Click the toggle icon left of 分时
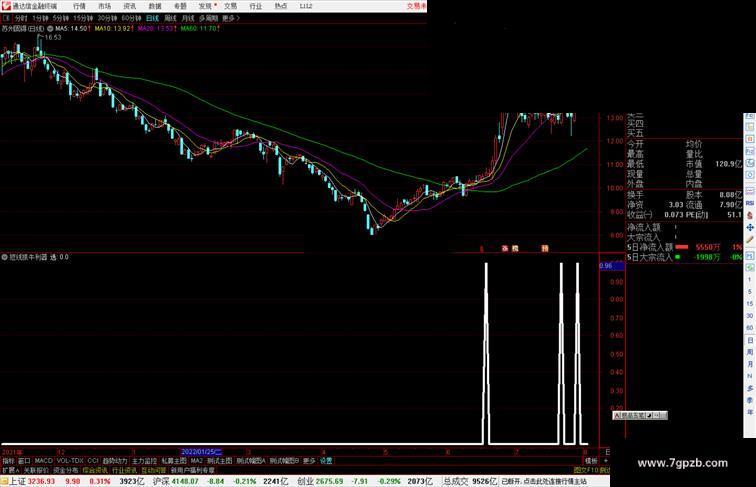 coord(6,18)
